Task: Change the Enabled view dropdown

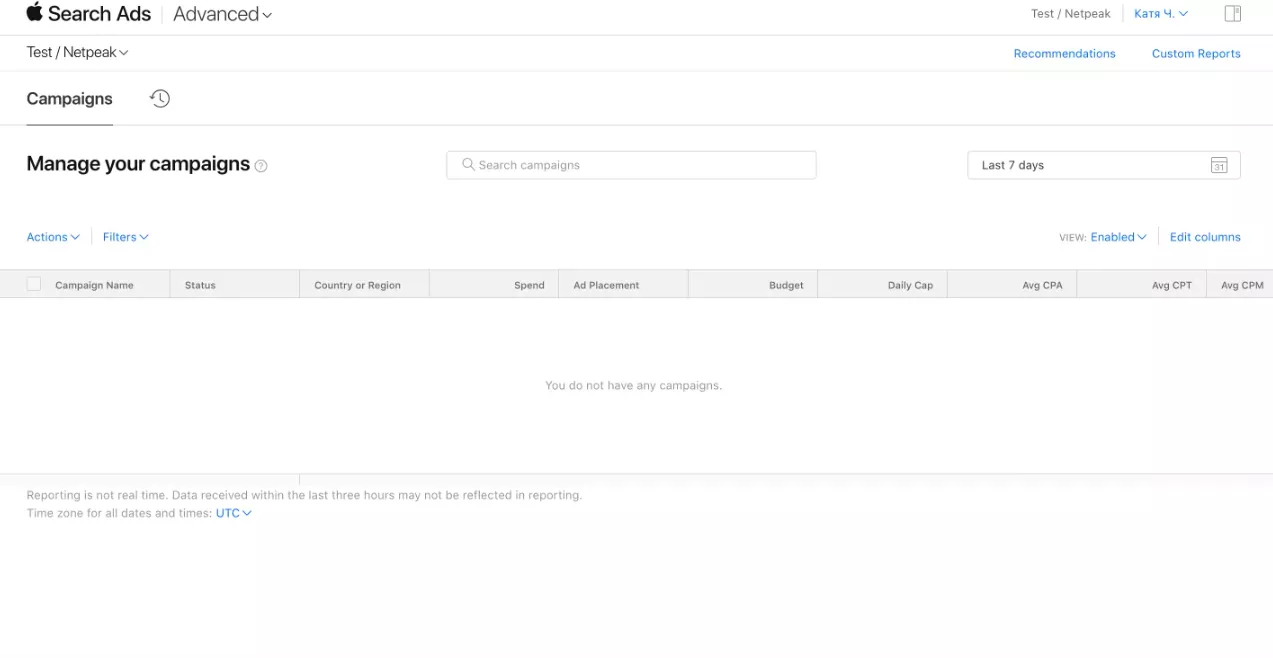Action: point(1118,237)
